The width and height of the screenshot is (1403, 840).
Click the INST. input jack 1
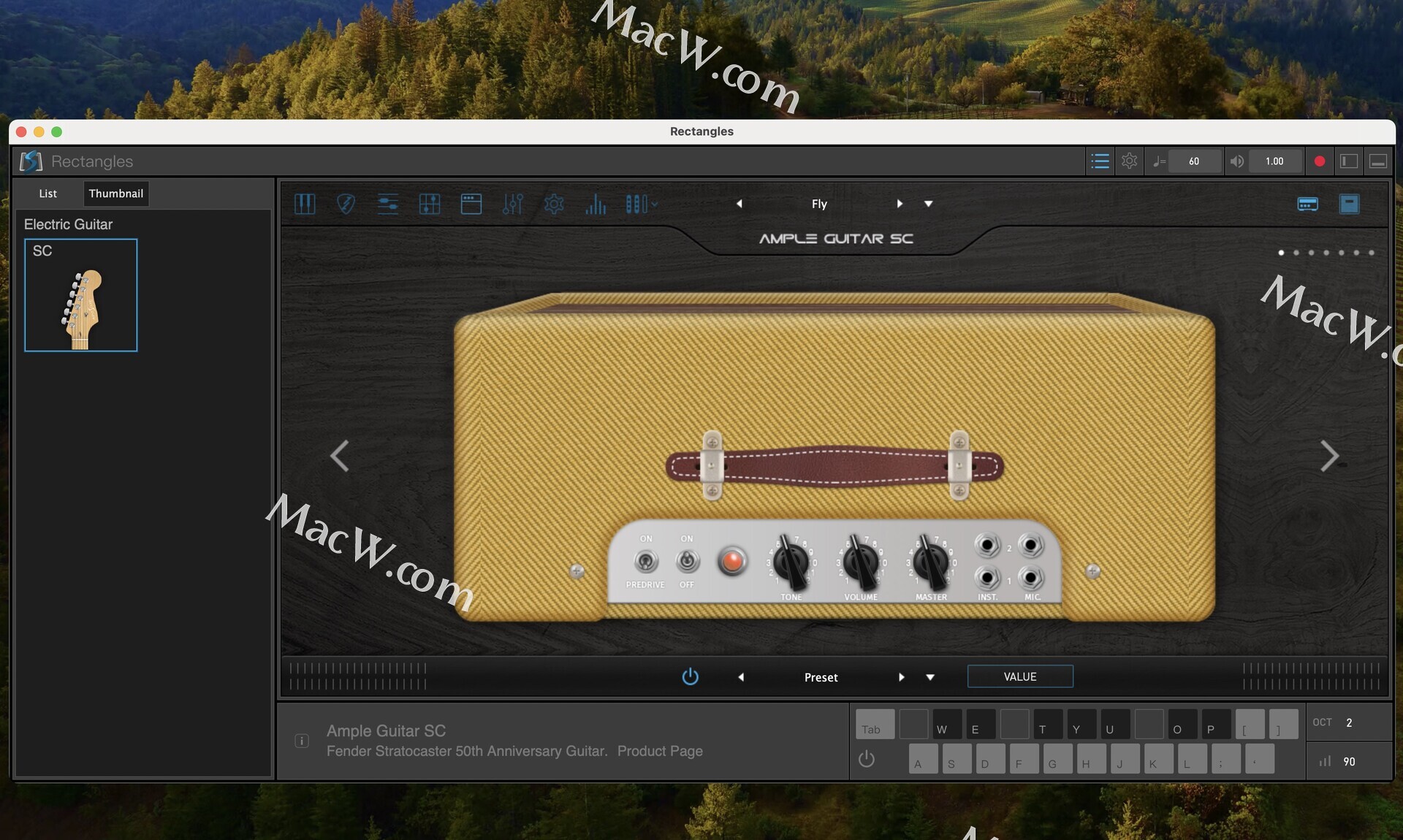pyautogui.click(x=987, y=578)
